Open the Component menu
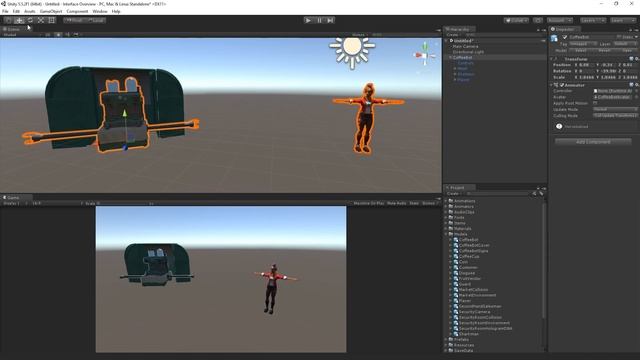This screenshot has width=640, height=360. [x=77, y=11]
